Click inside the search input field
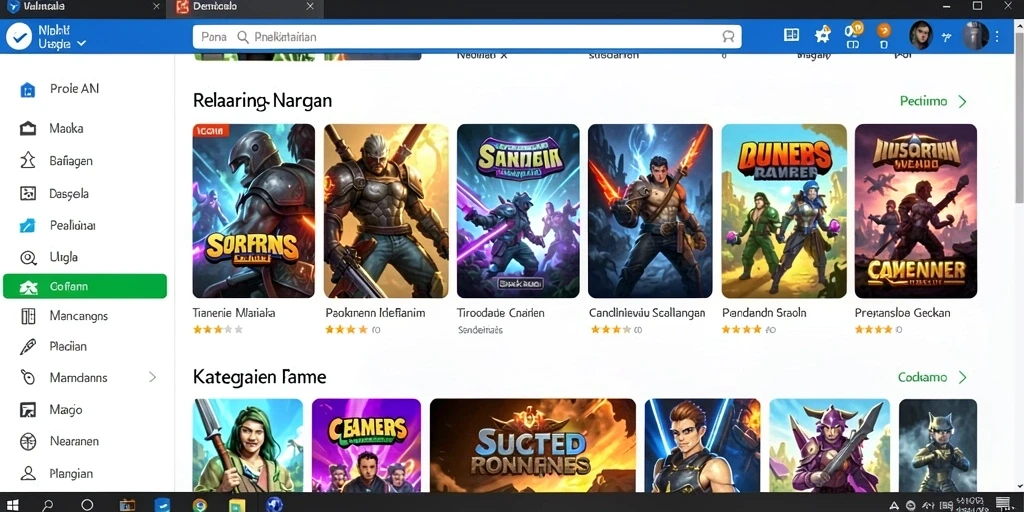1024x512 pixels. coord(467,37)
